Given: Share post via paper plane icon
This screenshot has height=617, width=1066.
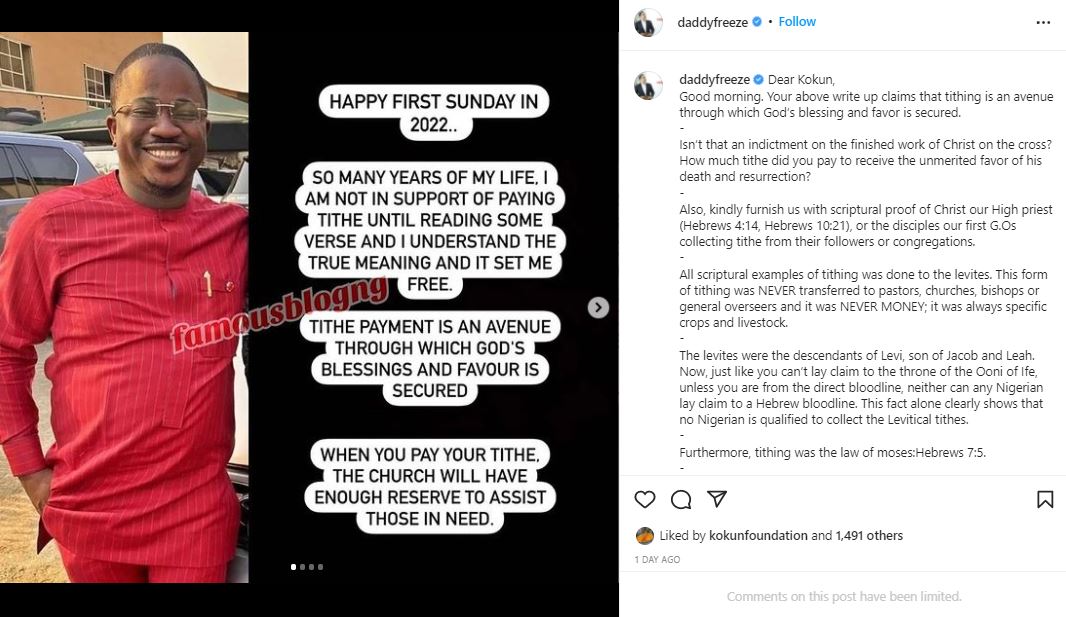Looking at the screenshot, I should tap(717, 499).
